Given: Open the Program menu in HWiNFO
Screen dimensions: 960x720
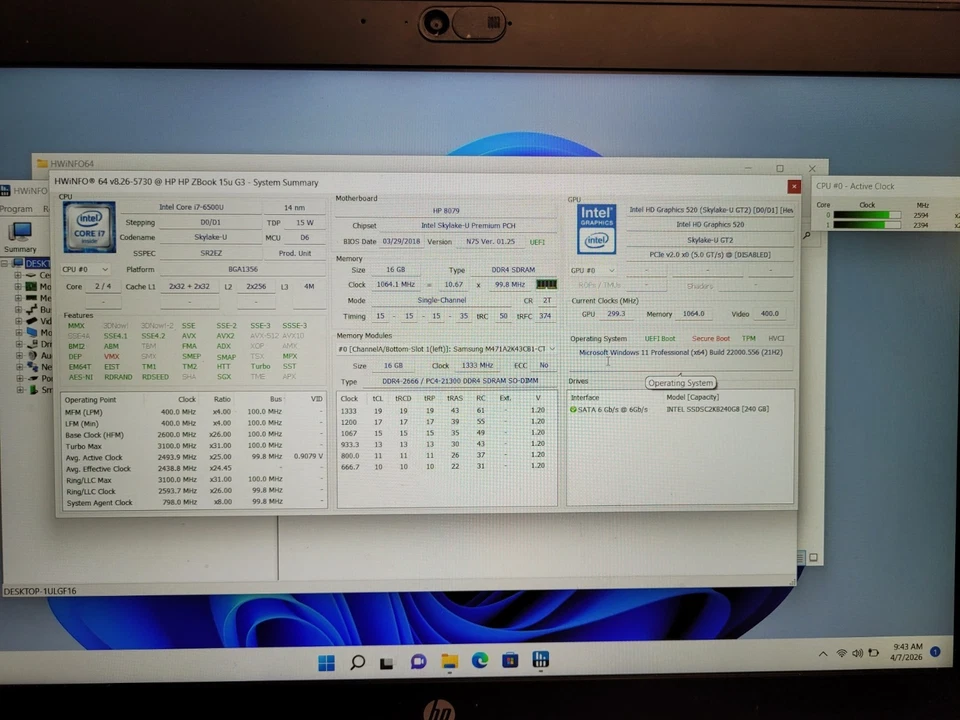Looking at the screenshot, I should [x=17, y=209].
